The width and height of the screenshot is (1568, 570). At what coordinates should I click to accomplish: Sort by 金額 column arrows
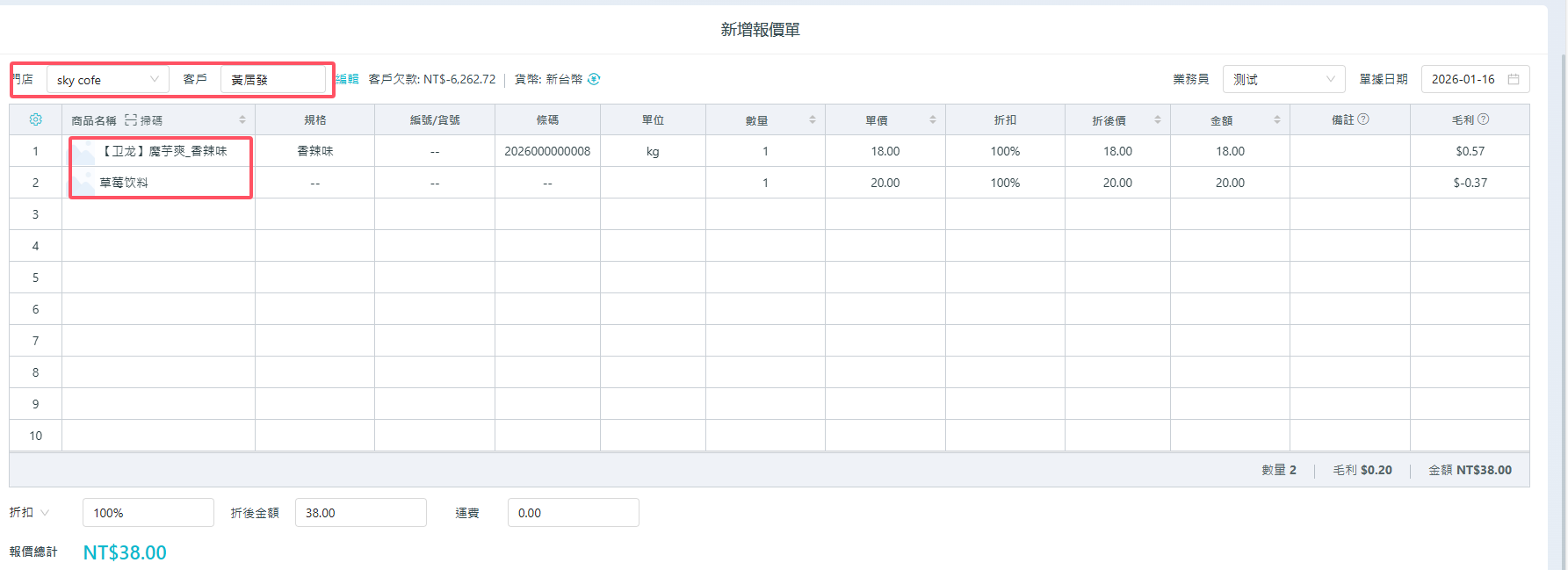click(x=1277, y=119)
